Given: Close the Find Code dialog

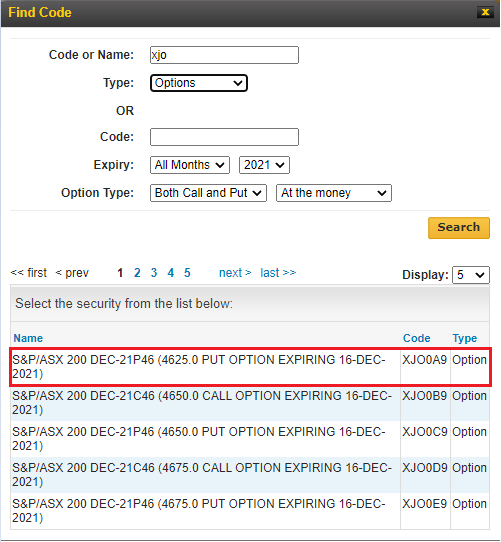Looking at the screenshot, I should pyautogui.click(x=485, y=12).
